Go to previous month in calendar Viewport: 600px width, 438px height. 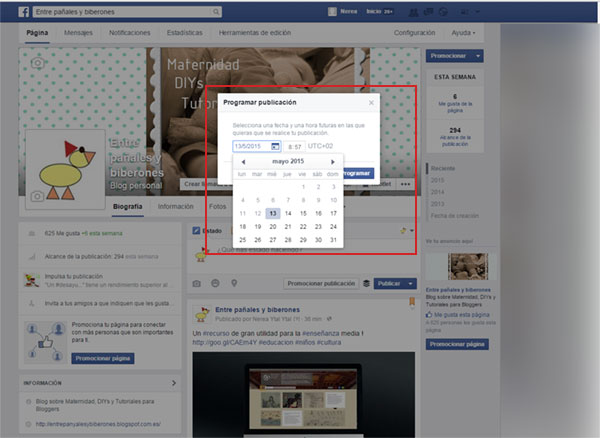[243, 162]
